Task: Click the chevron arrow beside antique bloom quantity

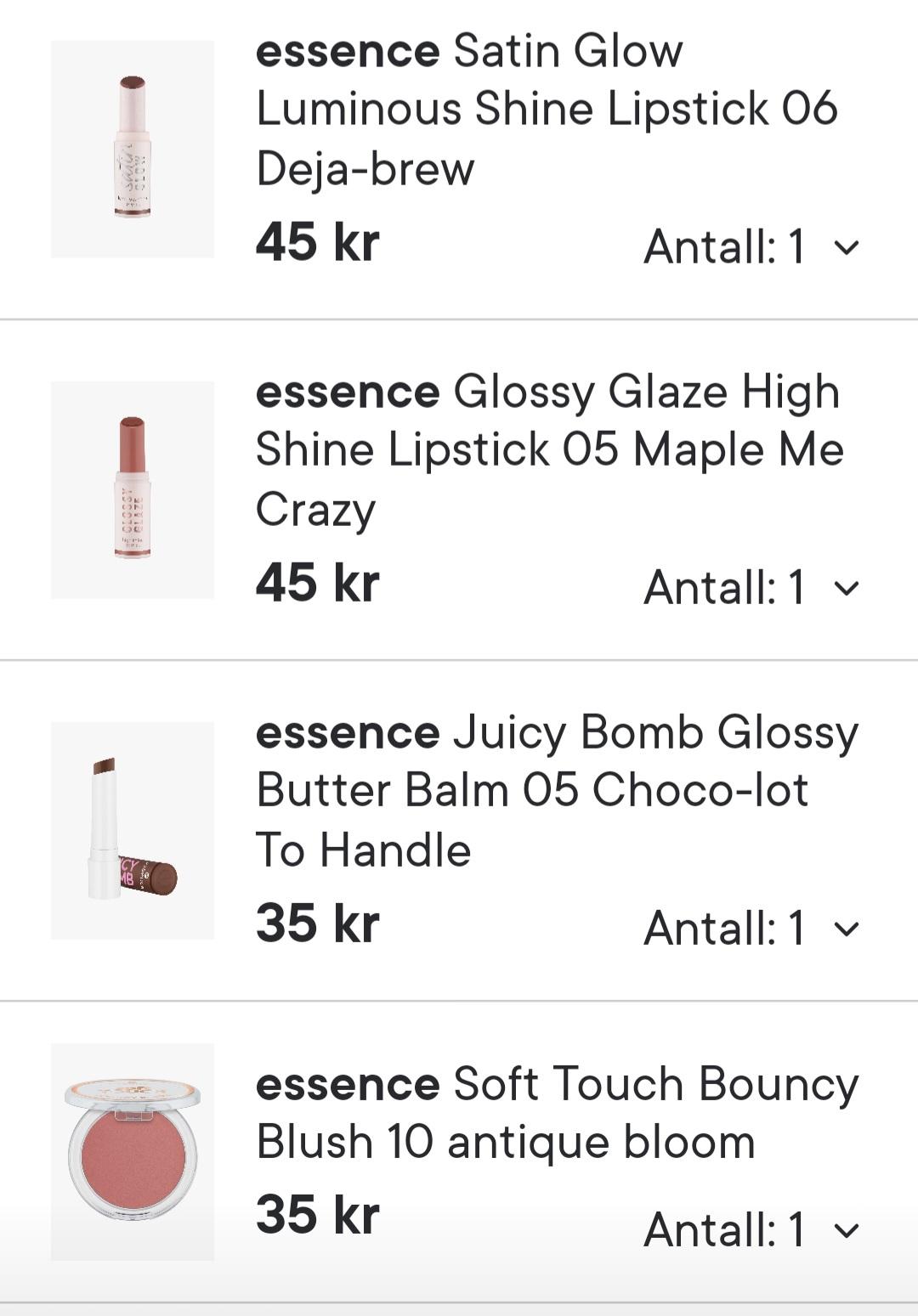Action: point(847,1229)
